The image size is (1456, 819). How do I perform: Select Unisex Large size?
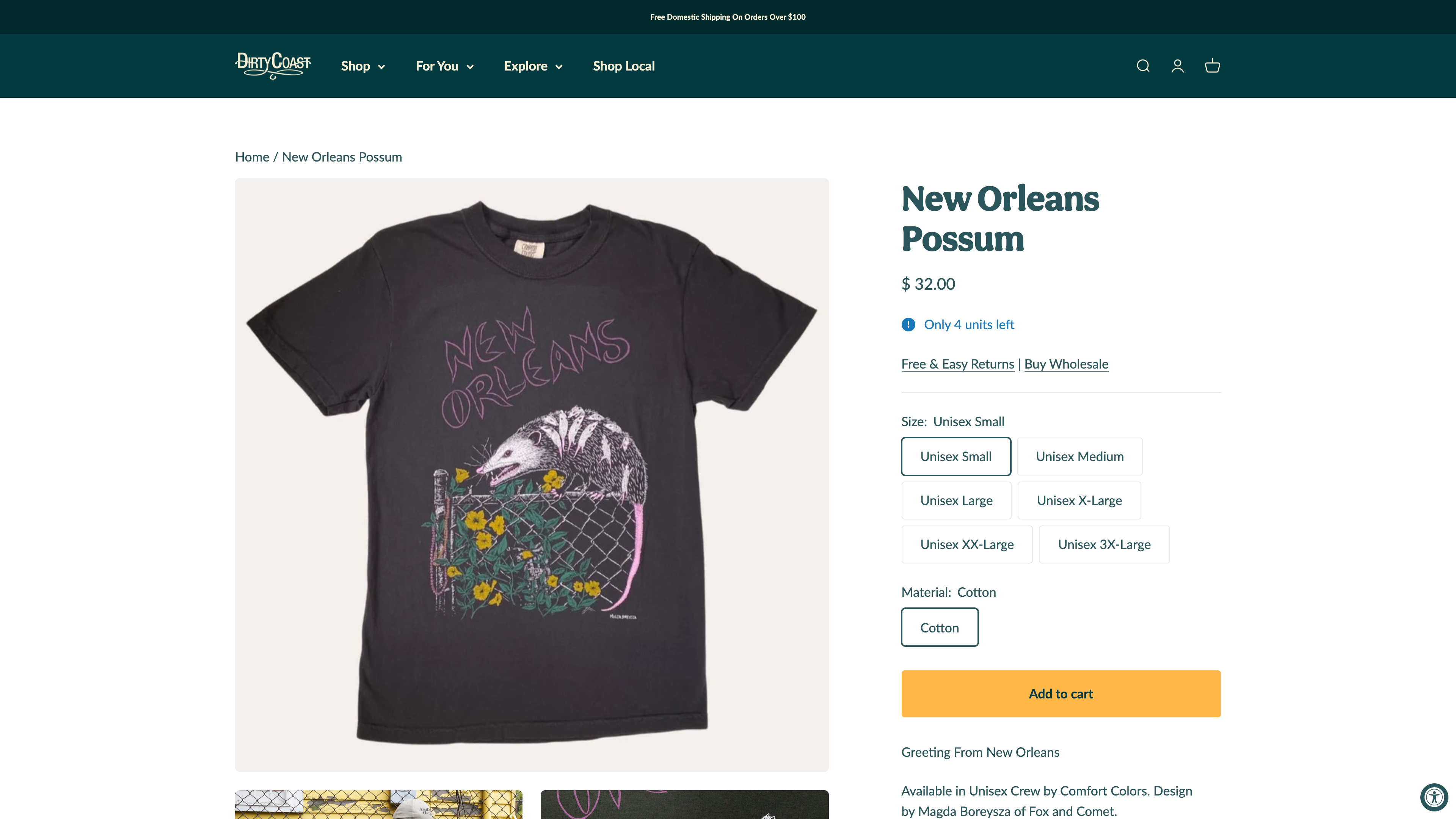pos(956,500)
